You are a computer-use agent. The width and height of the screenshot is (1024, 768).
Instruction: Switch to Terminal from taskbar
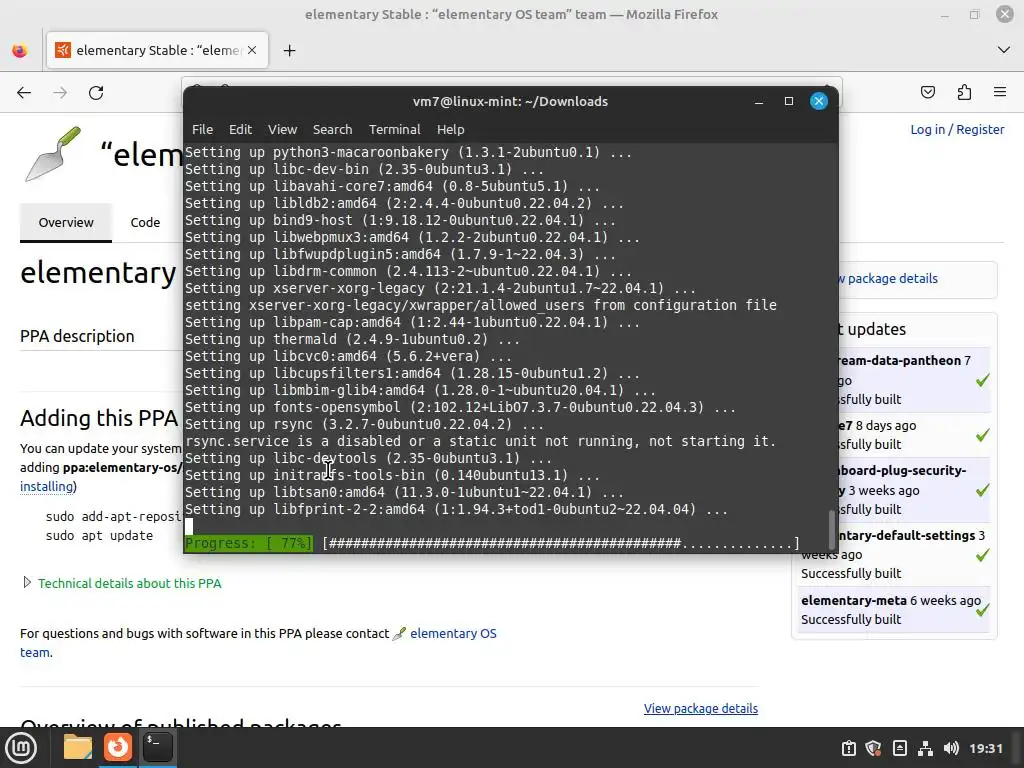tap(157, 747)
